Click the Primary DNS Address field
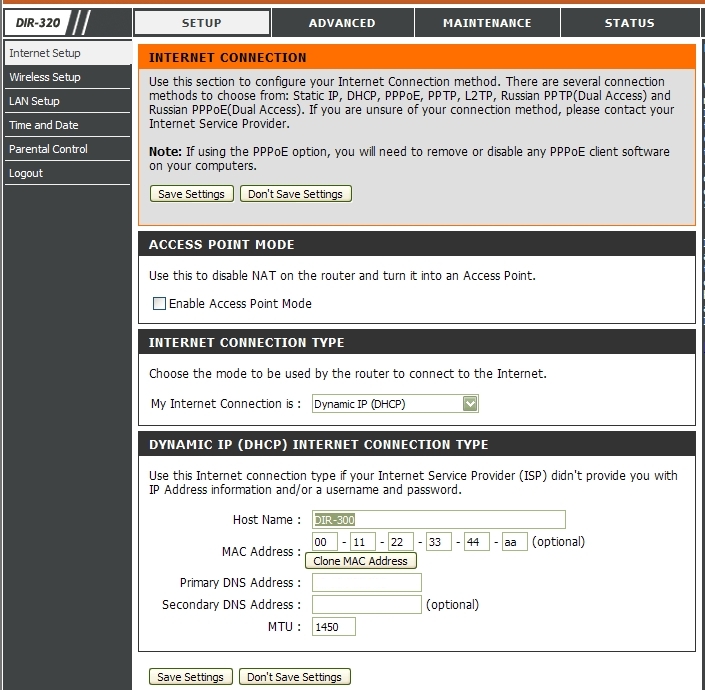The width and height of the screenshot is (705, 690). tap(366, 583)
